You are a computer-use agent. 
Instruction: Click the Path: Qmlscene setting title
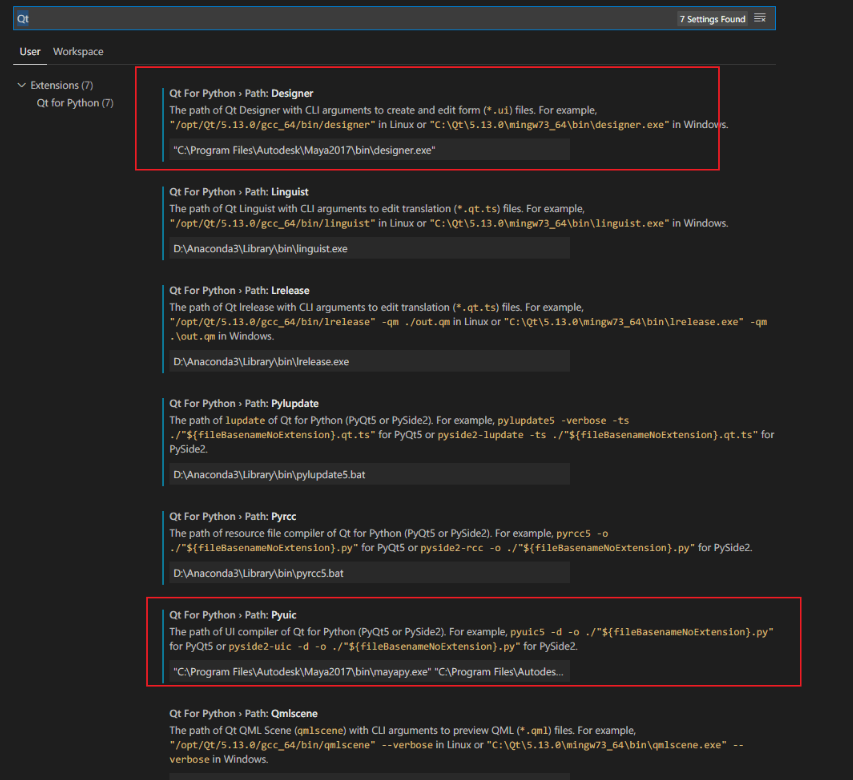tap(243, 714)
